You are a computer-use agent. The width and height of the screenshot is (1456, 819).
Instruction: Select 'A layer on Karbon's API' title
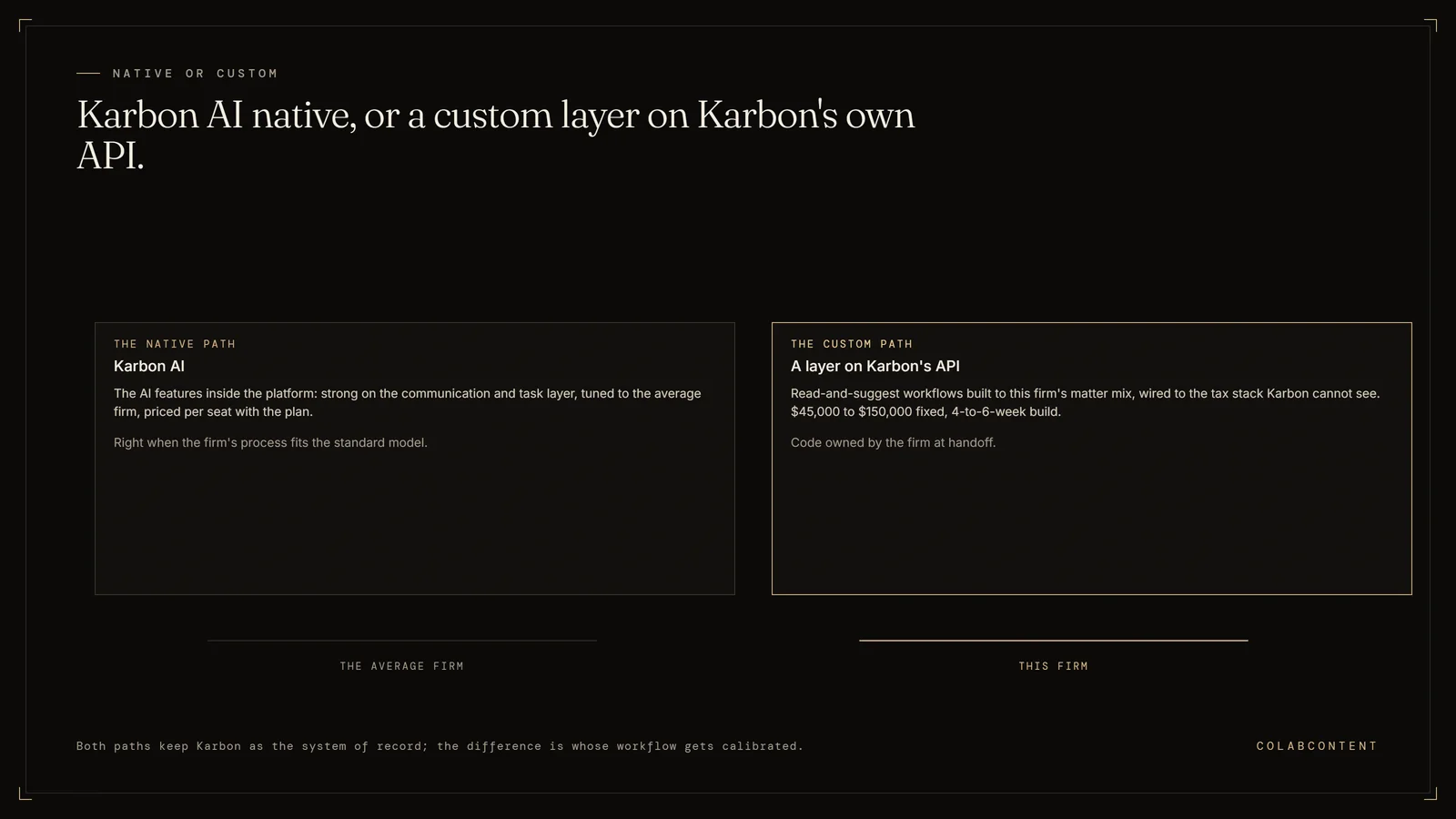[x=875, y=366]
